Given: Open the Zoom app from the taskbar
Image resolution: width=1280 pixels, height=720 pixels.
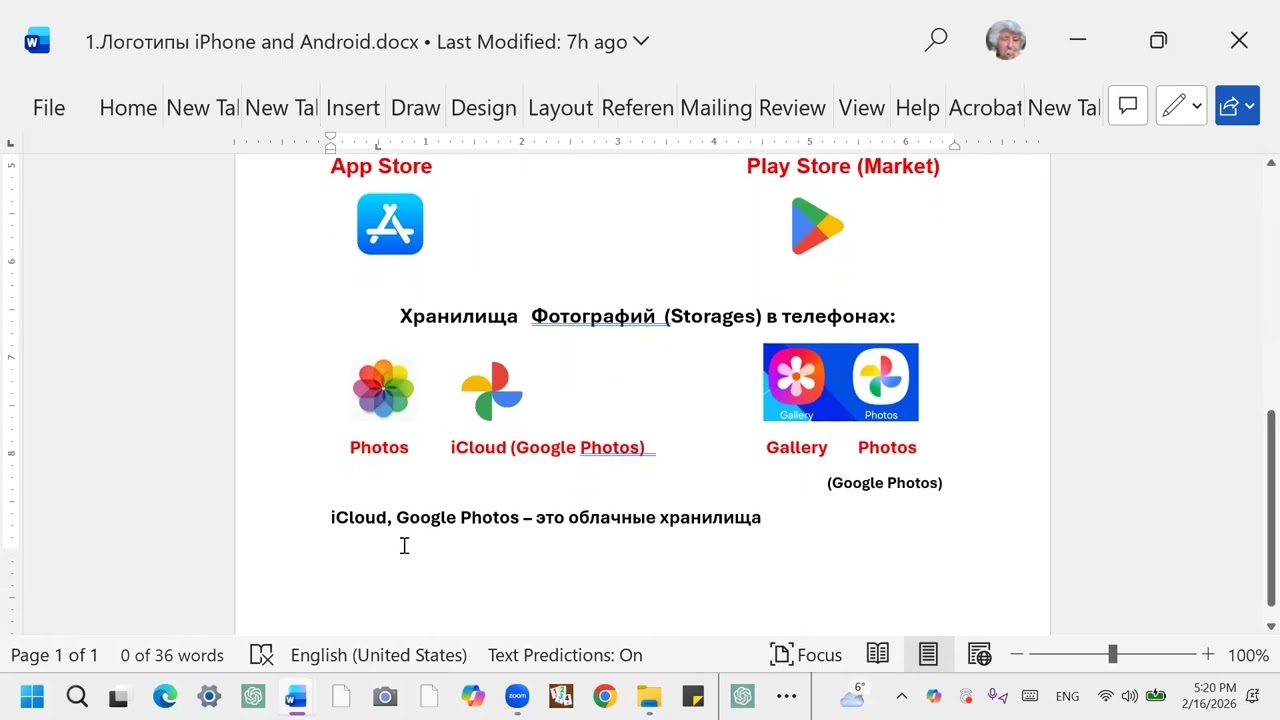Looking at the screenshot, I should point(517,696).
